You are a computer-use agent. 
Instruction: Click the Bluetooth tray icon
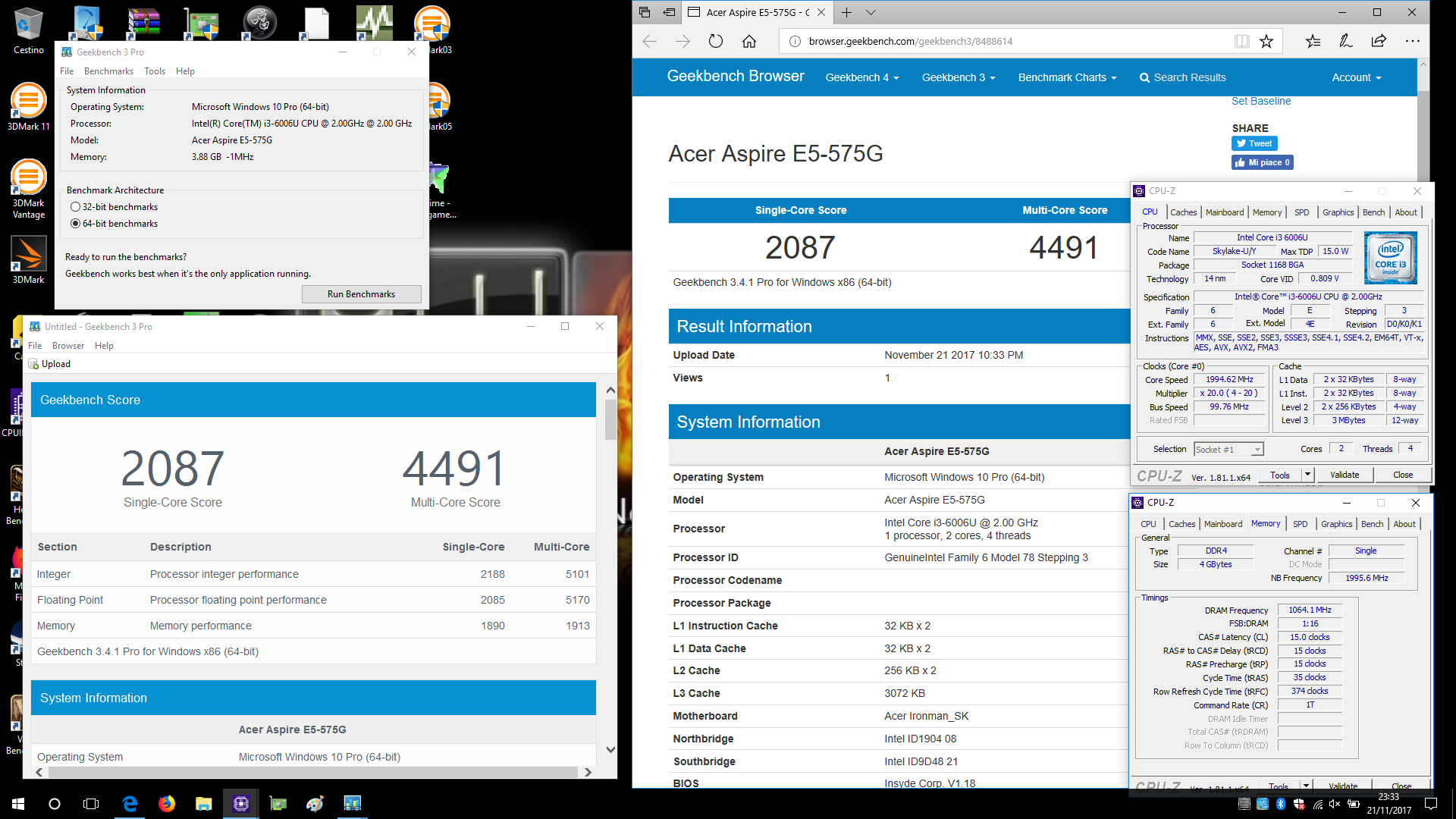point(1281,804)
